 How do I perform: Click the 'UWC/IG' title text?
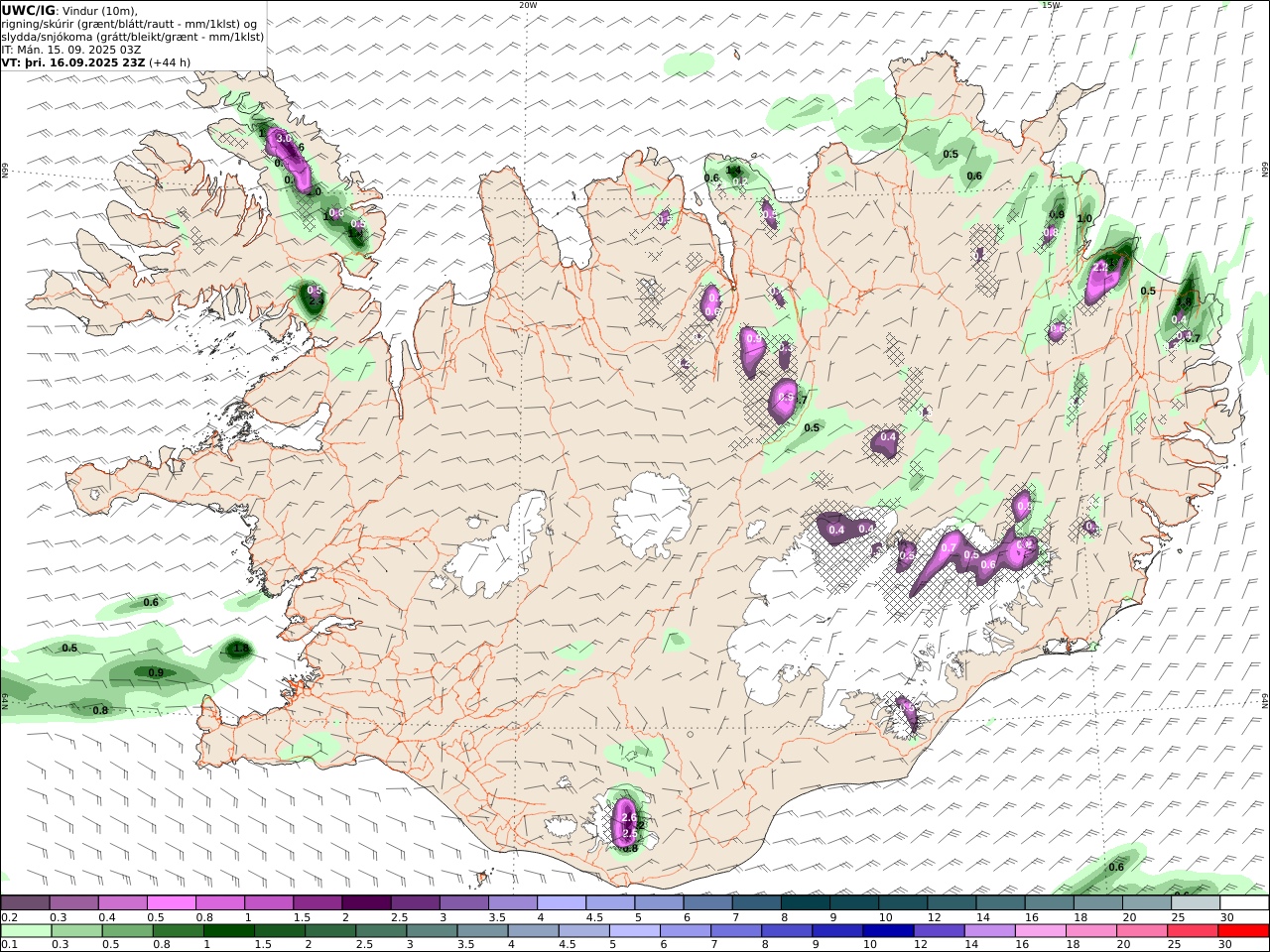coord(28,10)
